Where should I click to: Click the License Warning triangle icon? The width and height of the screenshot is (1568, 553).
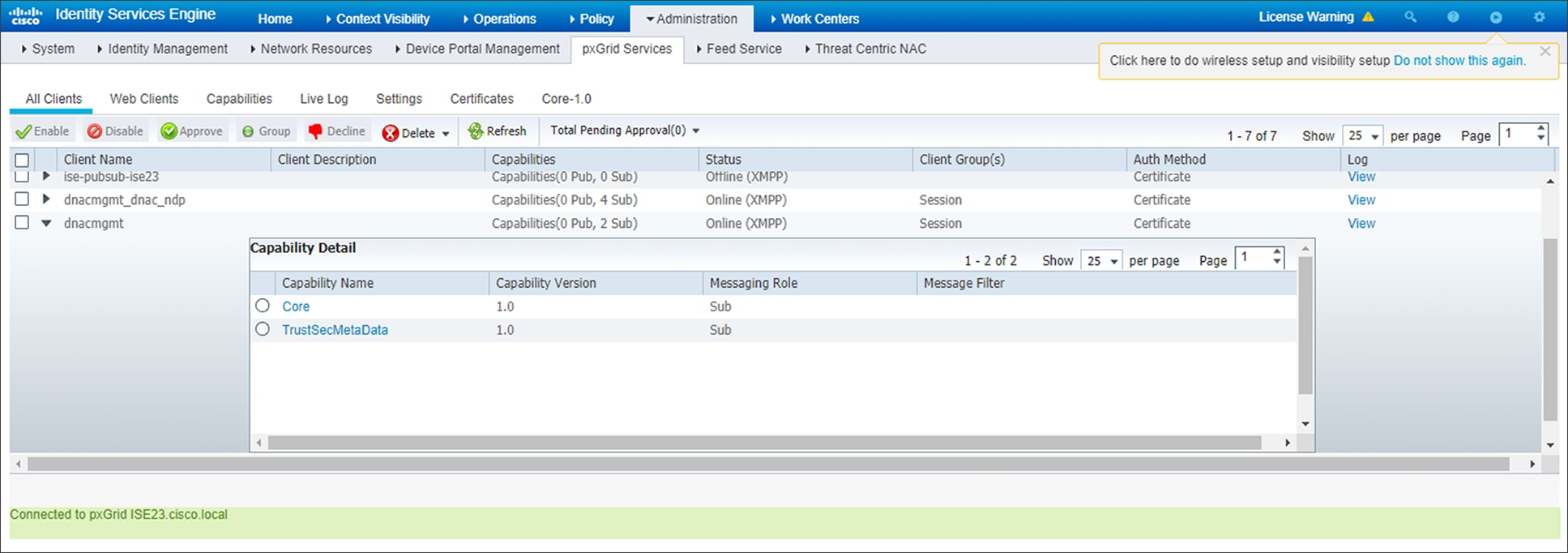tap(1368, 17)
